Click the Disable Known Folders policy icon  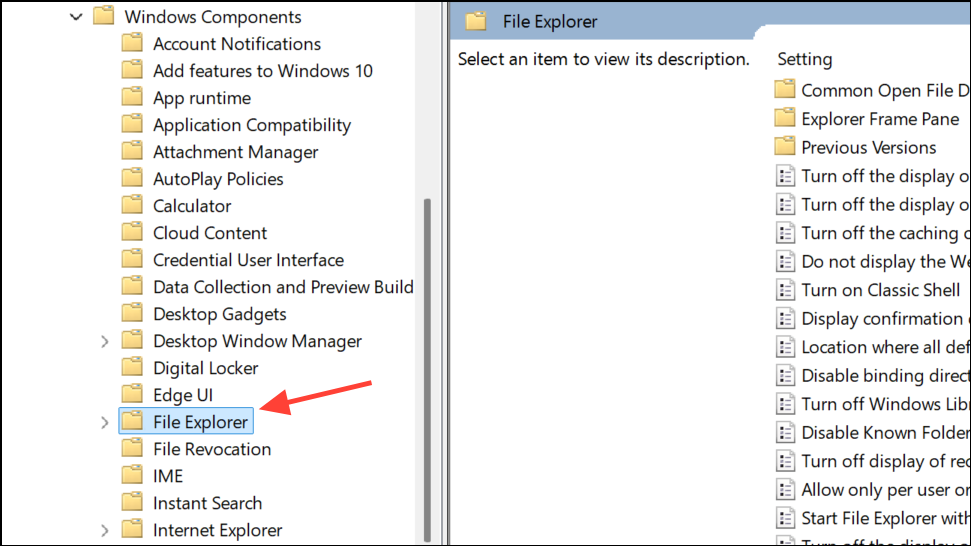tap(785, 433)
